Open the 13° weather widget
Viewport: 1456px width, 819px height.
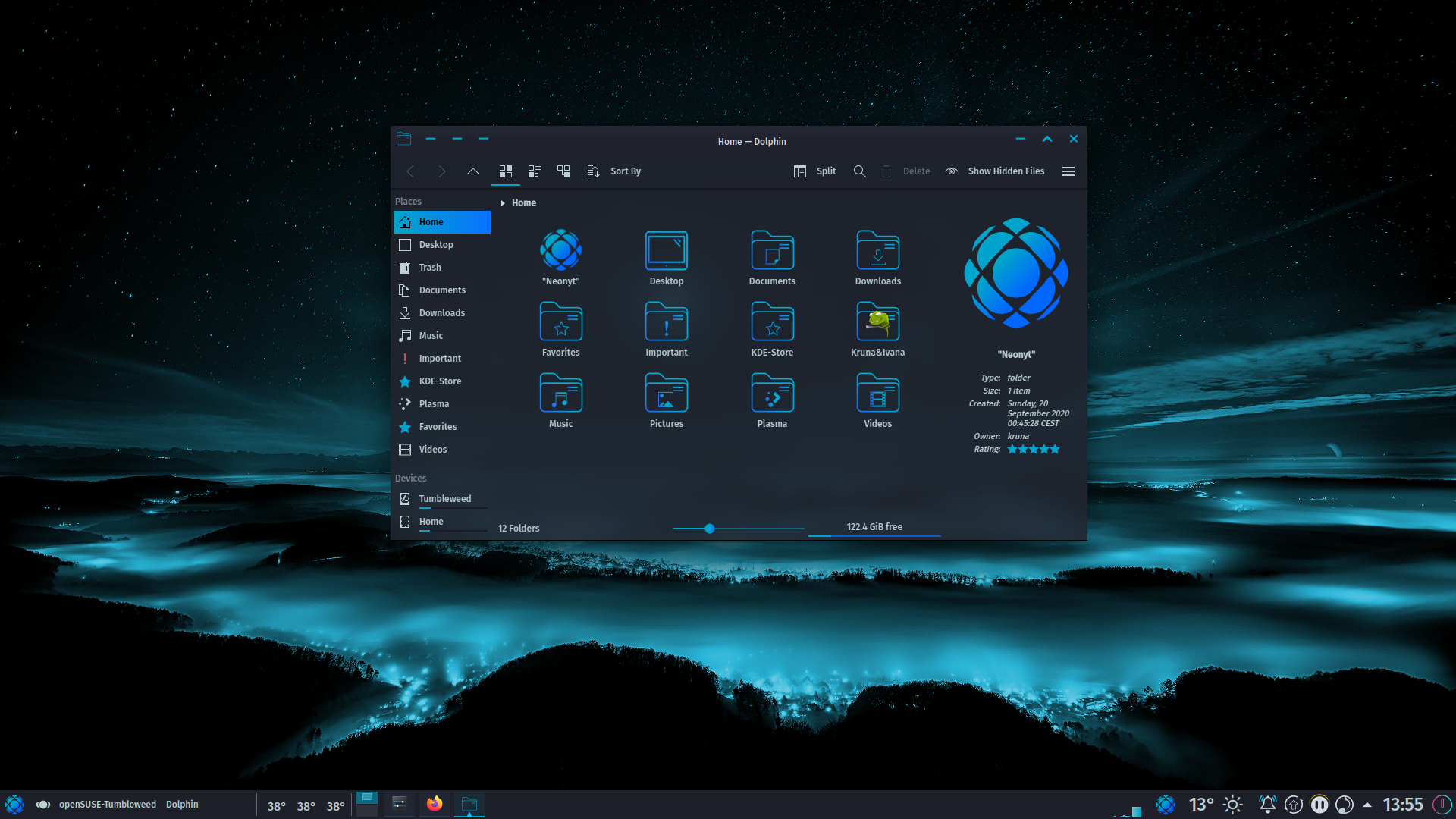pos(1215,805)
